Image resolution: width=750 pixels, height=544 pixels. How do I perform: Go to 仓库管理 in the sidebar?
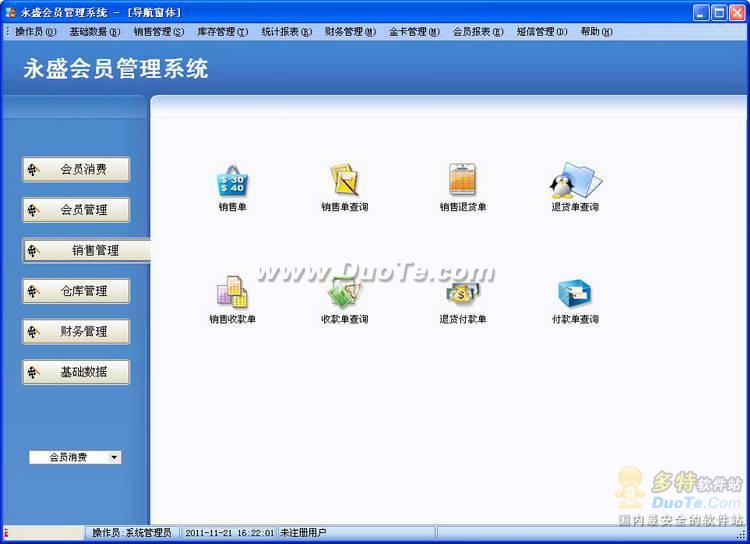point(76,291)
